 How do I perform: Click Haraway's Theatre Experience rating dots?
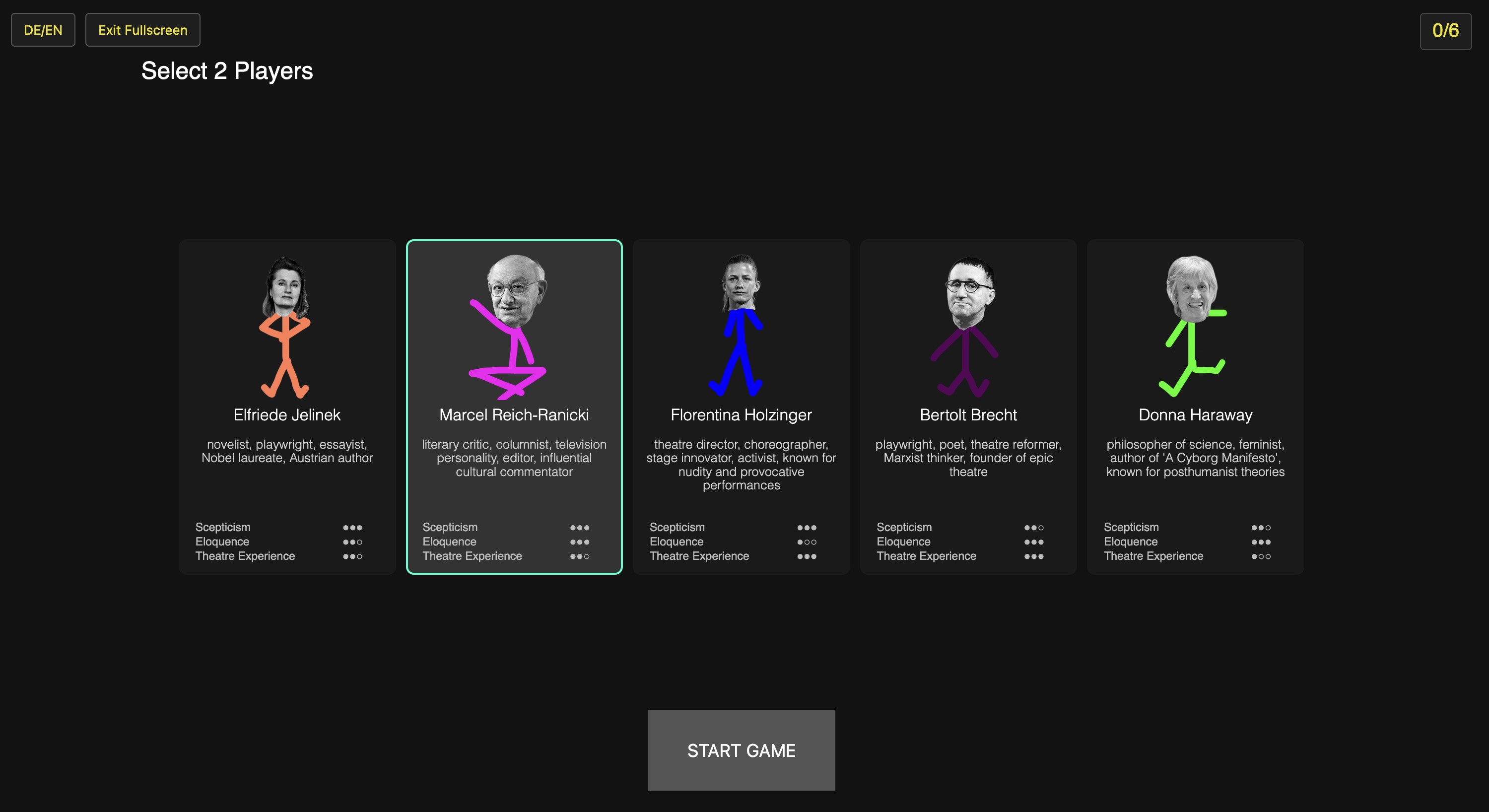1261,556
